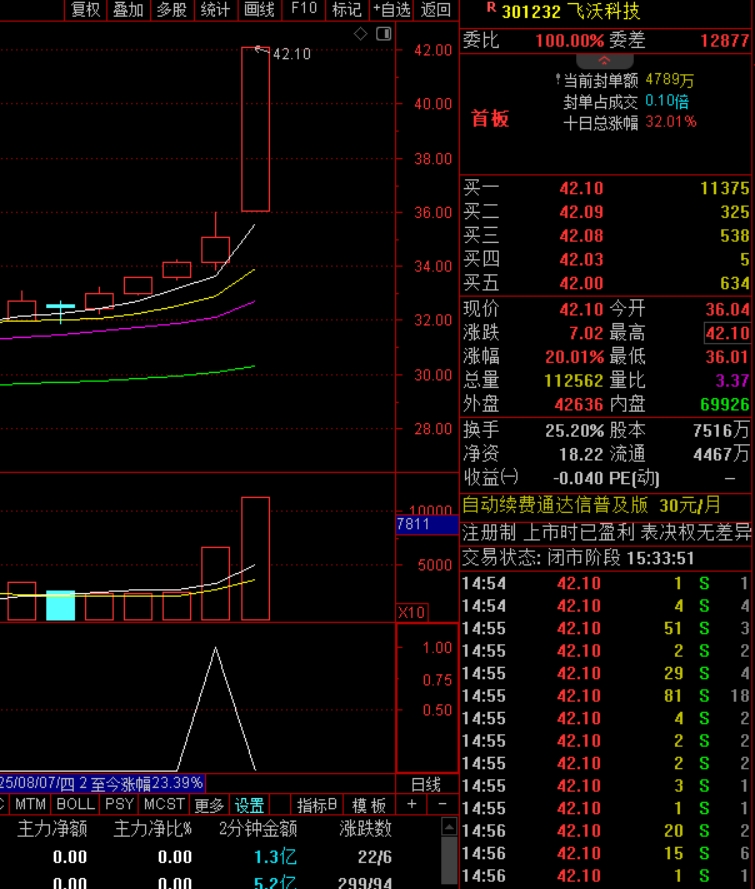Click the 注册制 上市时已盈利 info line
The width and height of the screenshot is (755, 889).
pos(606,533)
